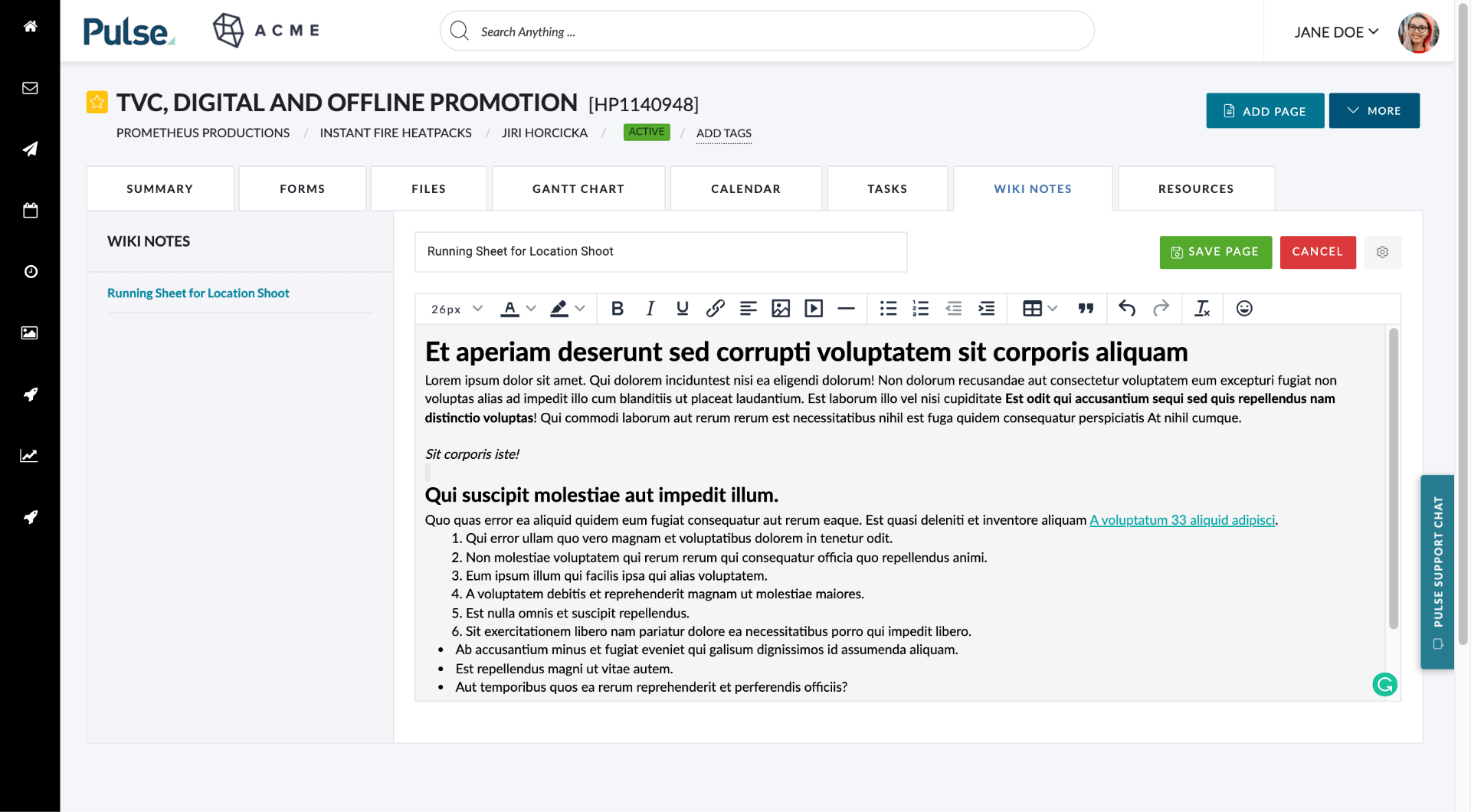The image size is (1471, 812).
Task: Clear formatting from selected text
Action: pos(1202,309)
